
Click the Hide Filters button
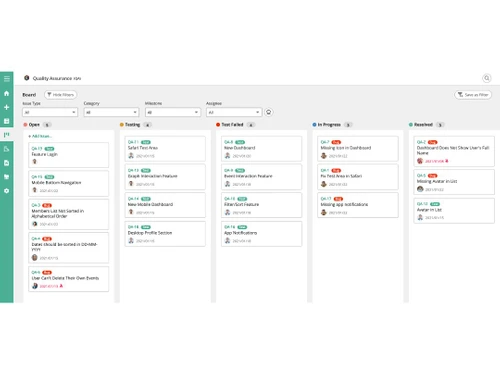pos(61,95)
